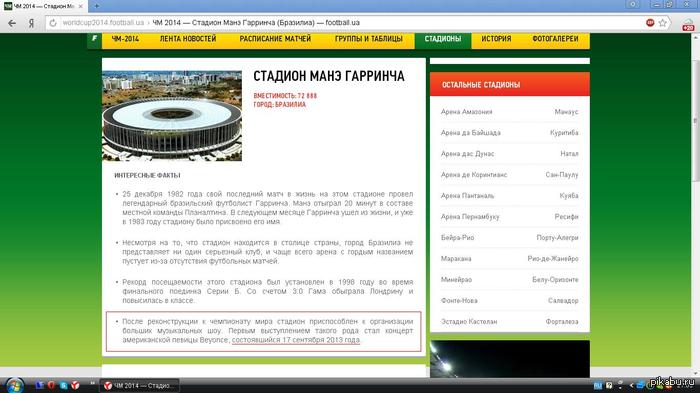Launch the blue quick launch icon next to Start

click(40, 385)
